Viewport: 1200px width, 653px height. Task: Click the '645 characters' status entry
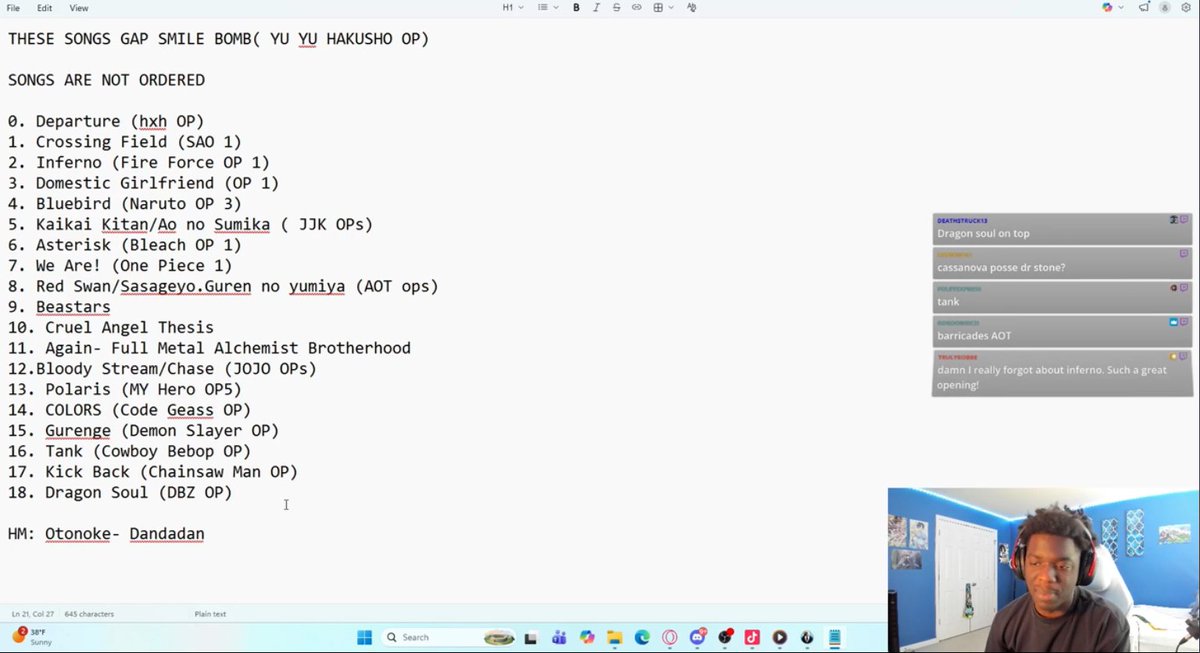click(x=89, y=614)
